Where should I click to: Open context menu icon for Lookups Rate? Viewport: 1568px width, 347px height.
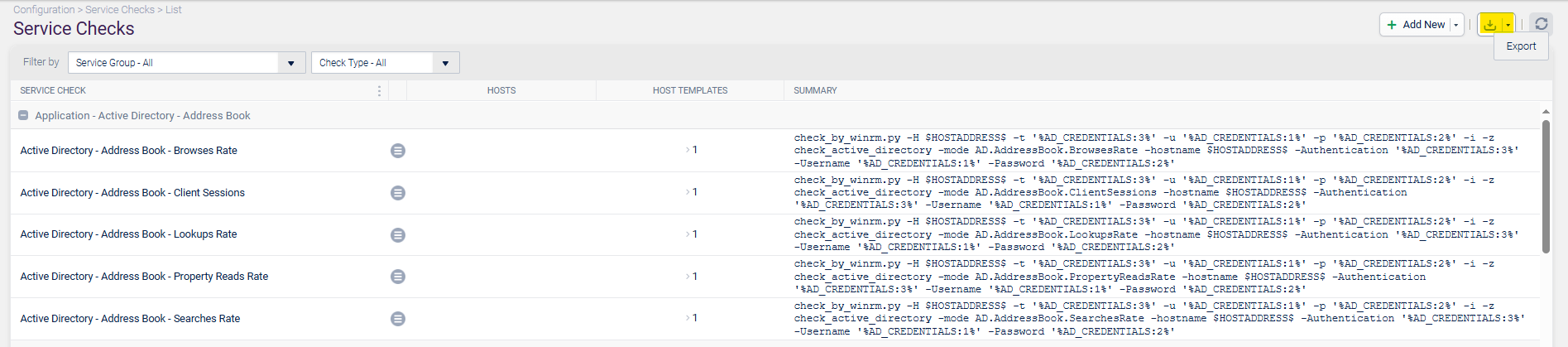(398, 235)
